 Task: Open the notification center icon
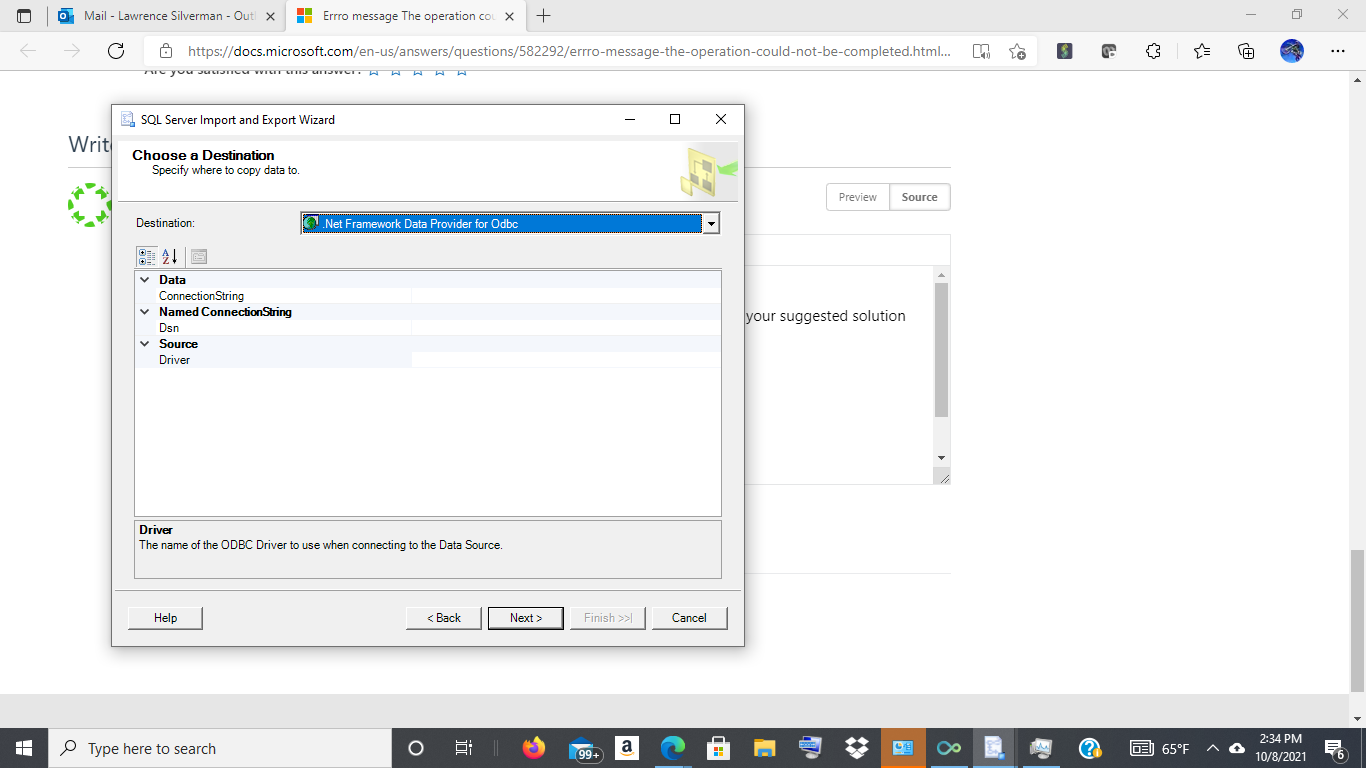tap(1334, 748)
